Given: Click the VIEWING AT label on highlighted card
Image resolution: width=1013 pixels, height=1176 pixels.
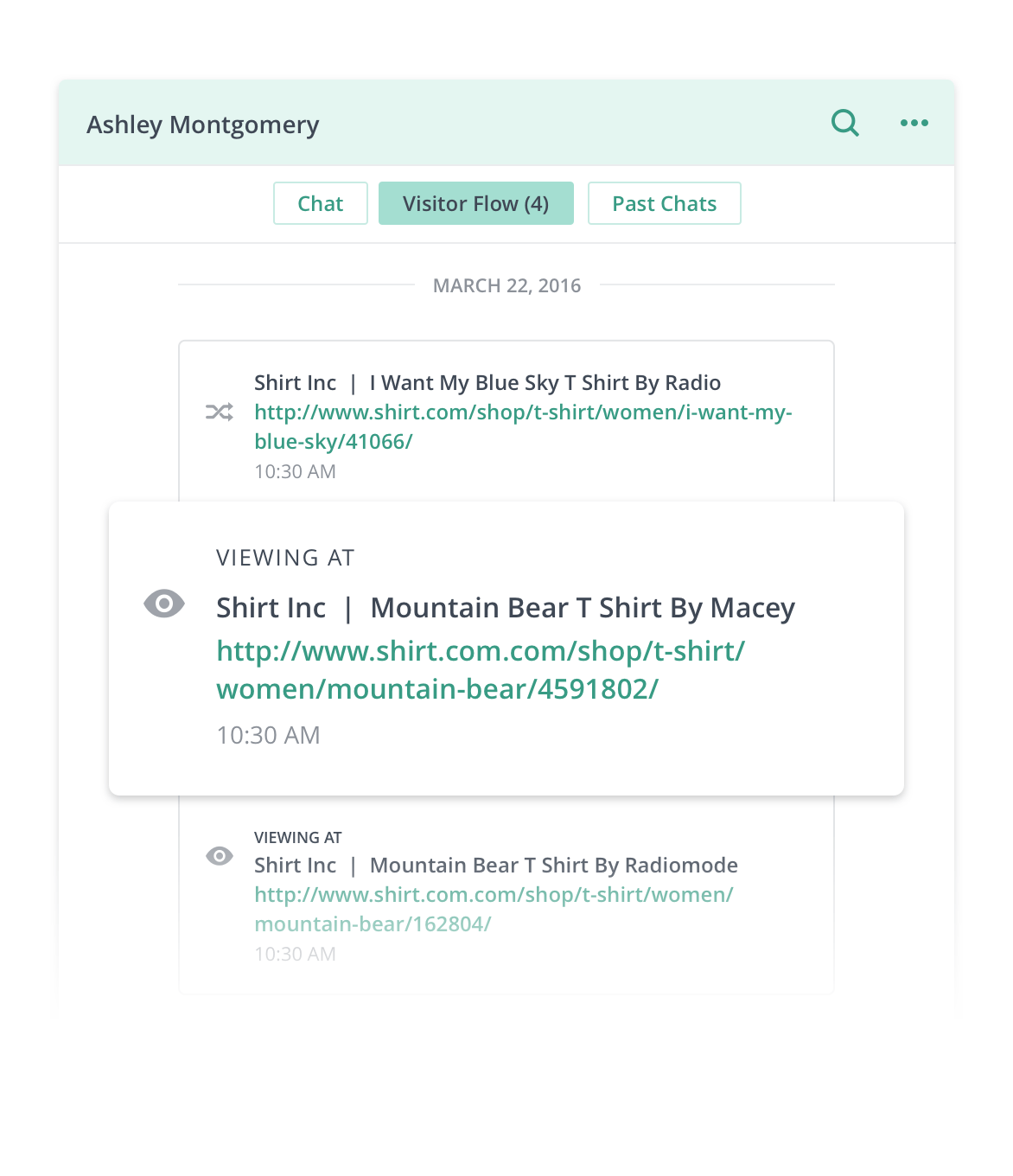Looking at the screenshot, I should (285, 558).
